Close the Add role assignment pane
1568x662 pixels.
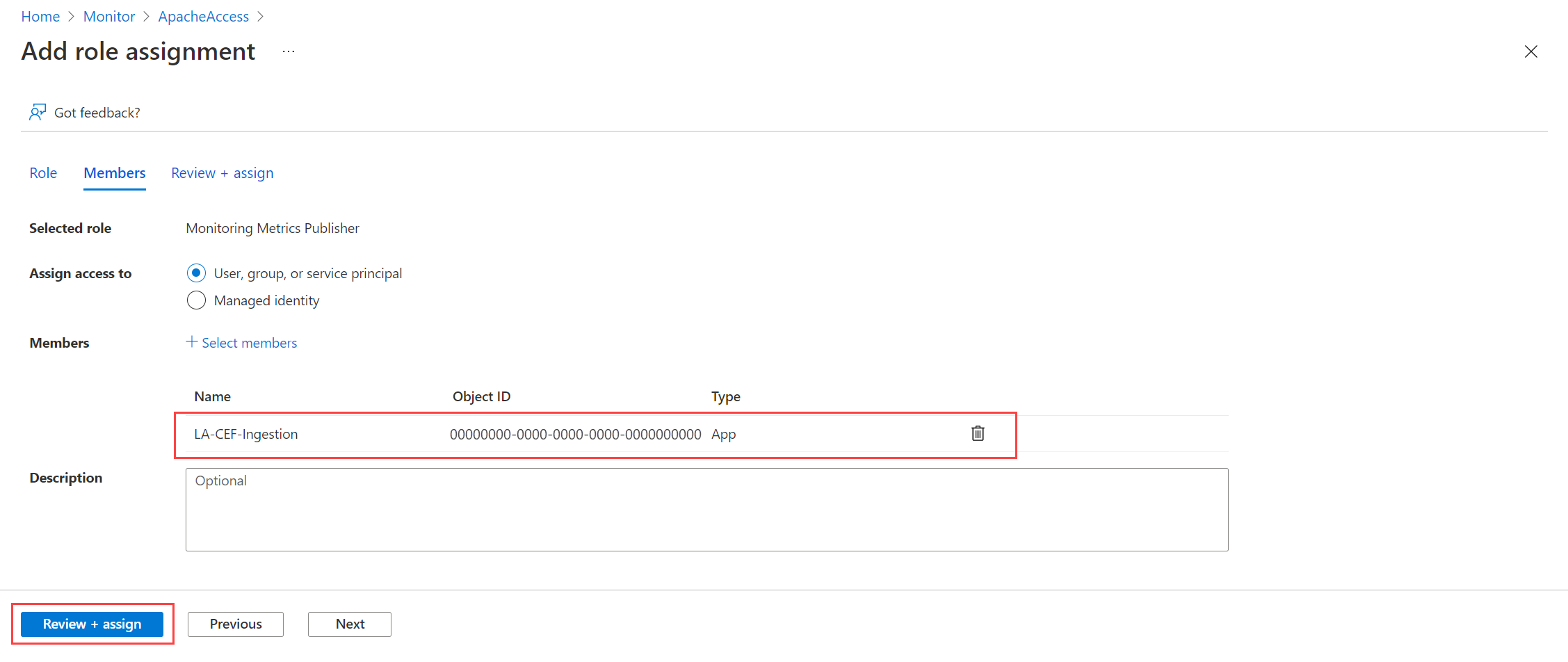pyautogui.click(x=1531, y=51)
